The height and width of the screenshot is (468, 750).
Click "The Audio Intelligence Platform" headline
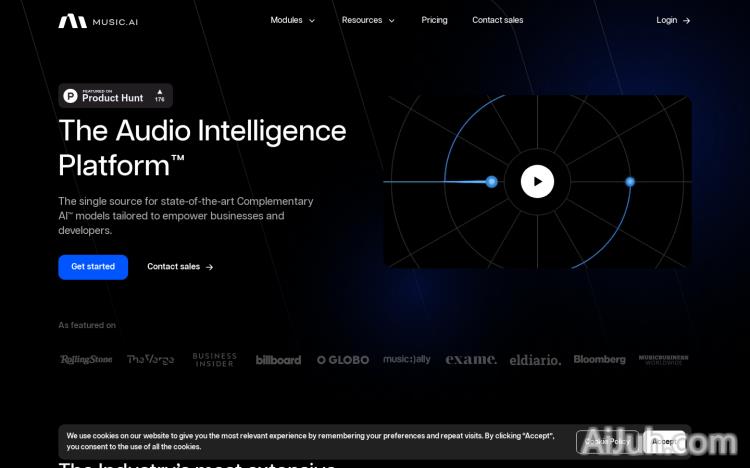pos(202,148)
